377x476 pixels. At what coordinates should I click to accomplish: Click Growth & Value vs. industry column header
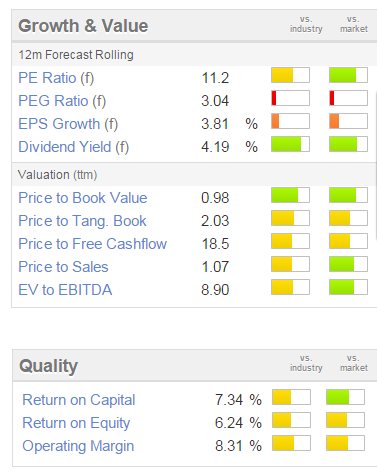306,24
